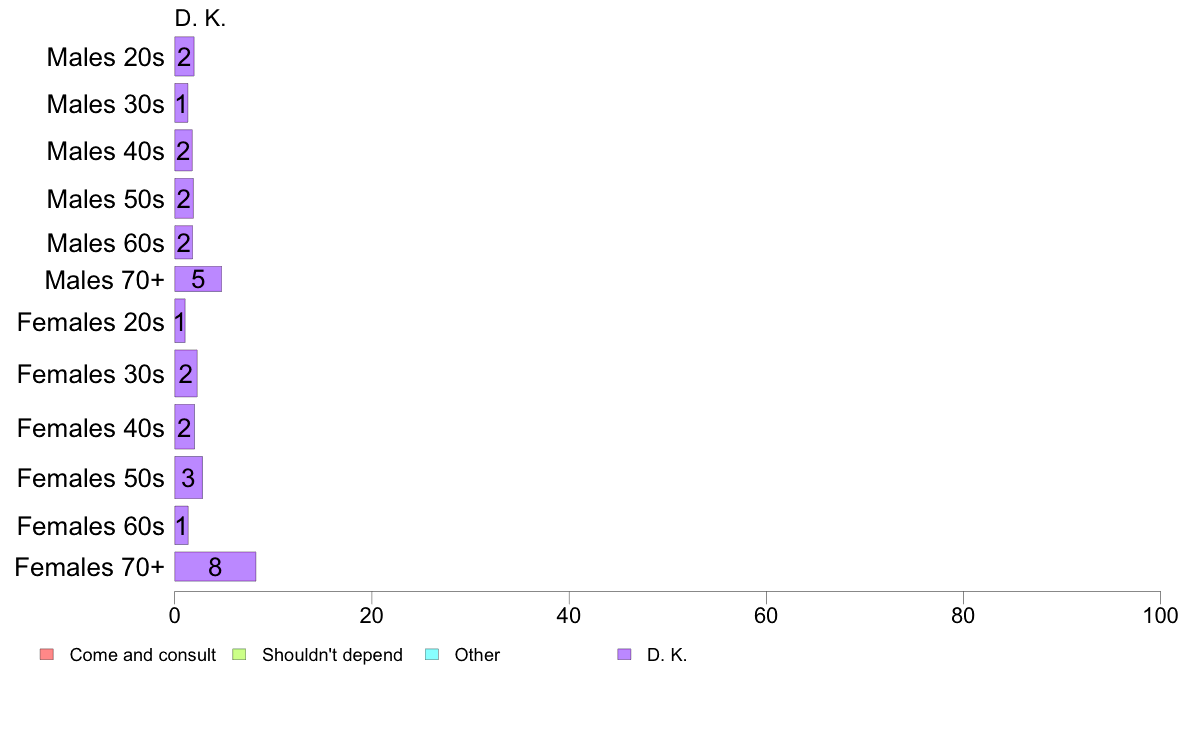
Task: Click the cyan Other legend swatch
Action: click(x=432, y=654)
